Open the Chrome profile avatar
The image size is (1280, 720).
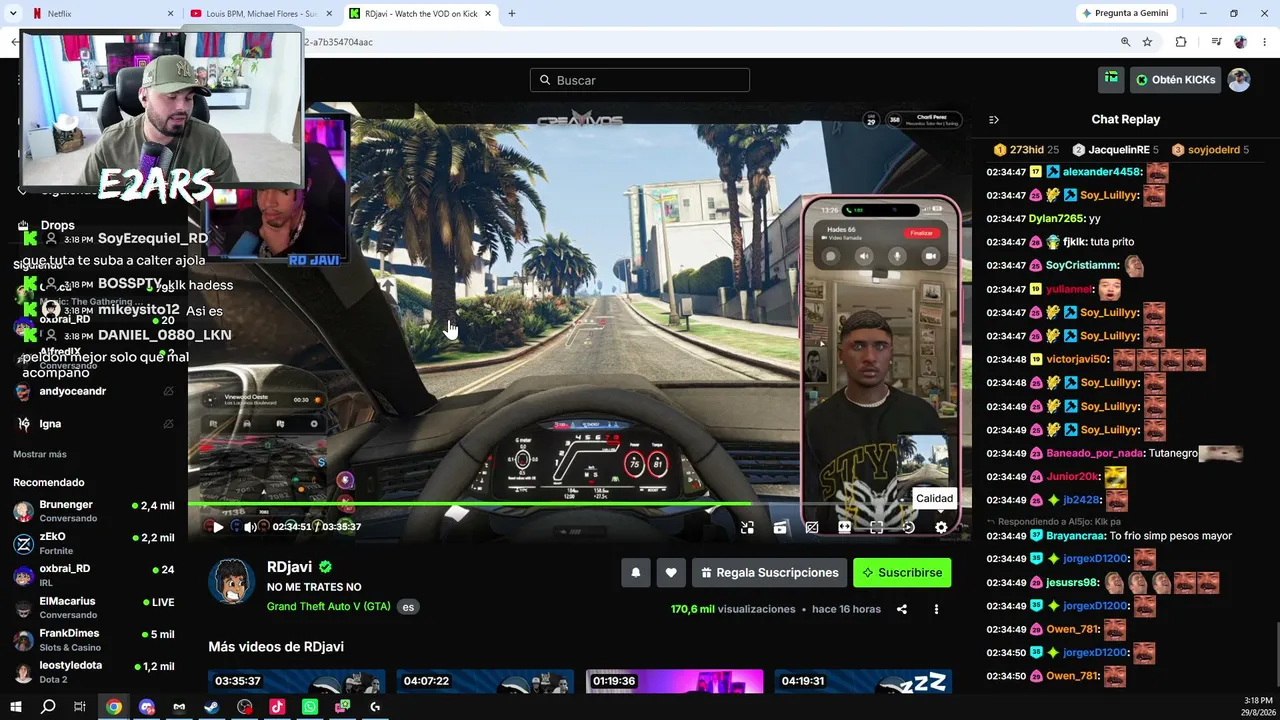click(1241, 42)
